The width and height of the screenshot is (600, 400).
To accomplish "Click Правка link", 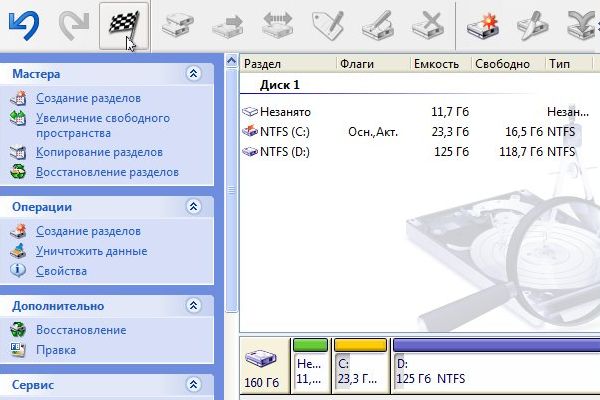I will (56, 350).
